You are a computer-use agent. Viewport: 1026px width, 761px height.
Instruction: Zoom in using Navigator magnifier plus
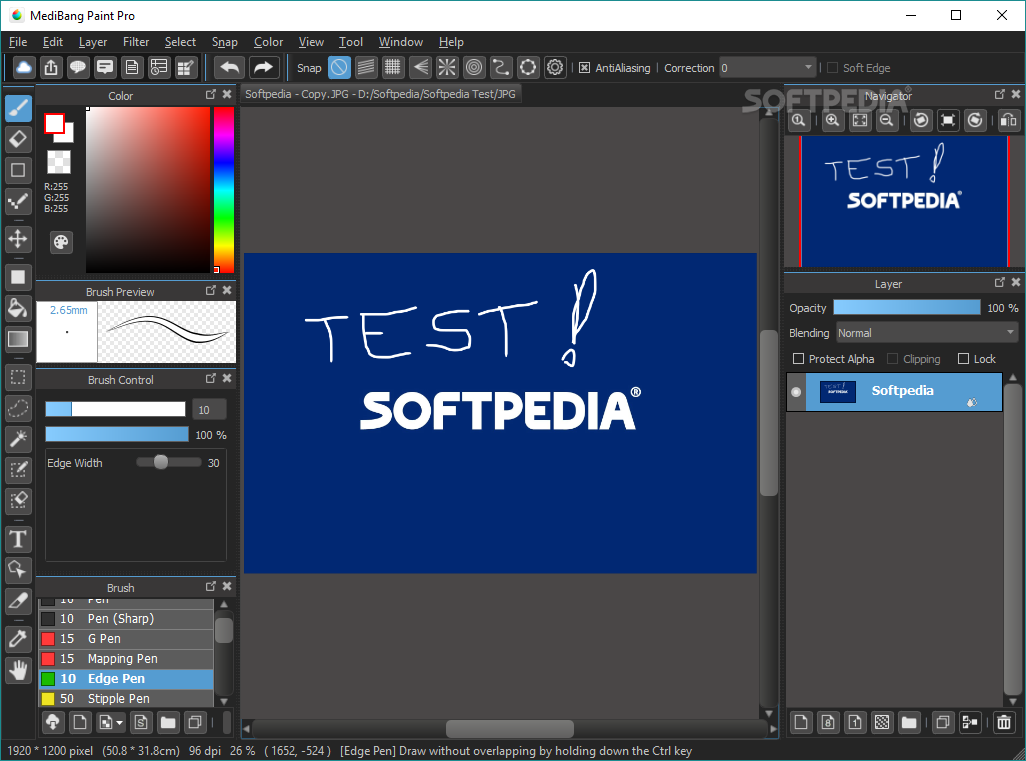click(832, 120)
